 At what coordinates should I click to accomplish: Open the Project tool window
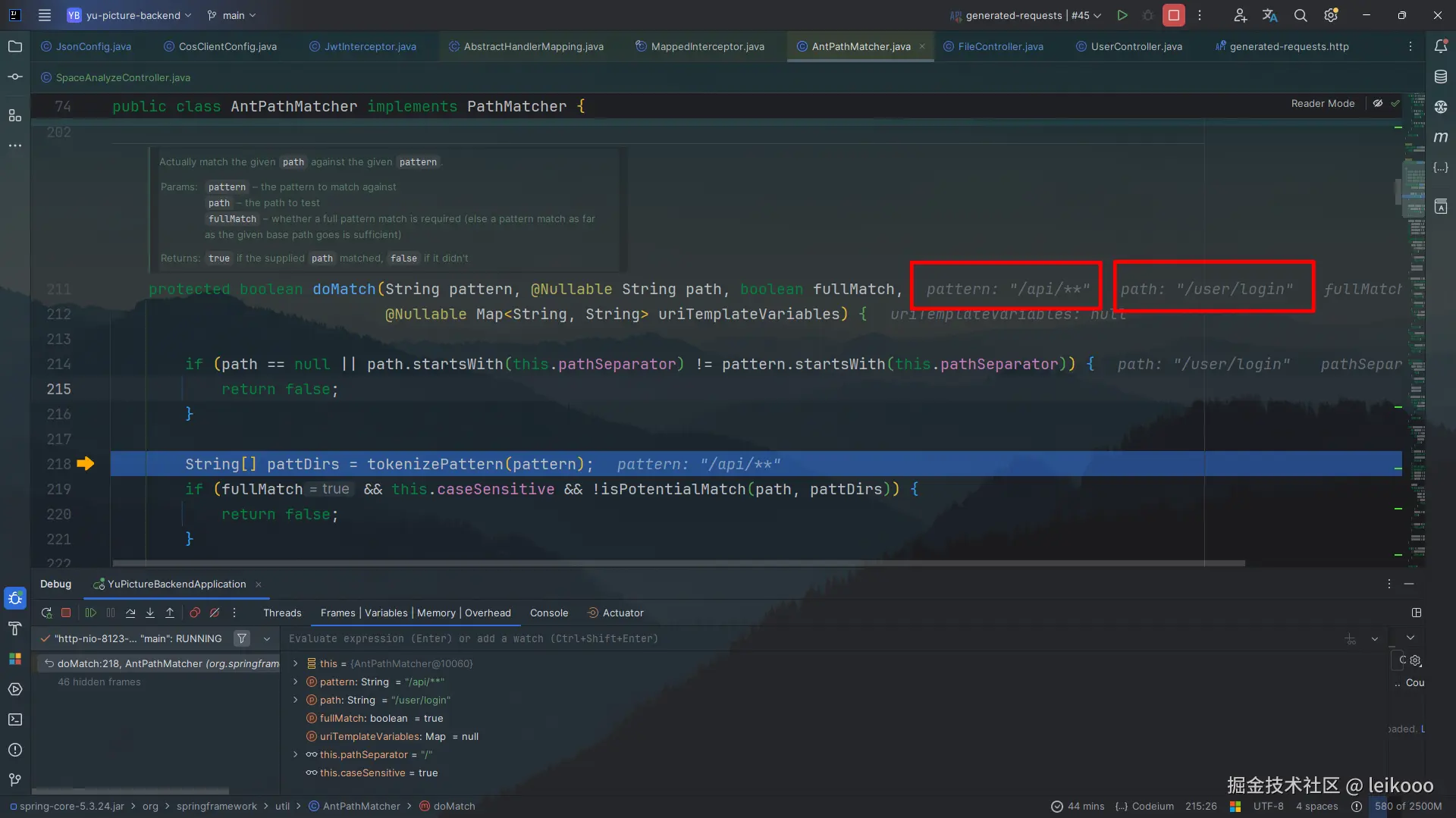(15, 46)
